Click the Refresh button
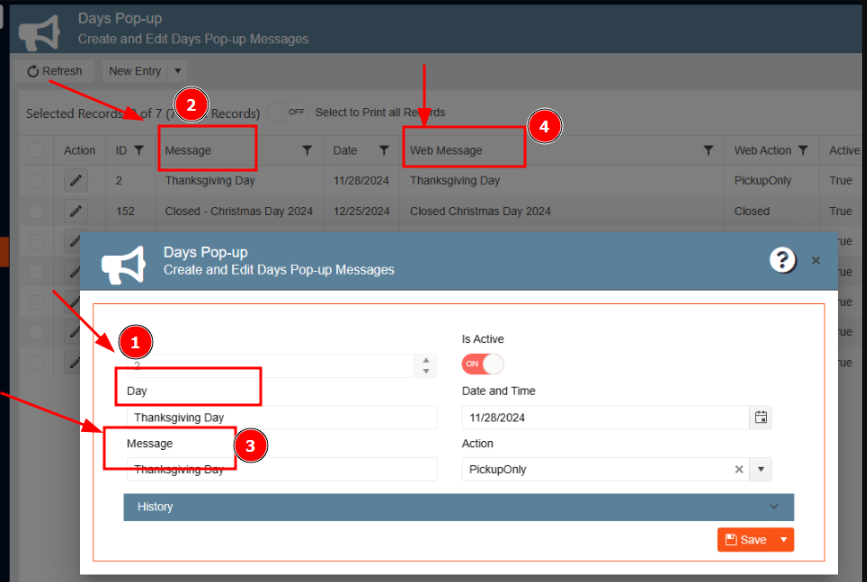Screen dimensions: 867x582 click(54, 71)
